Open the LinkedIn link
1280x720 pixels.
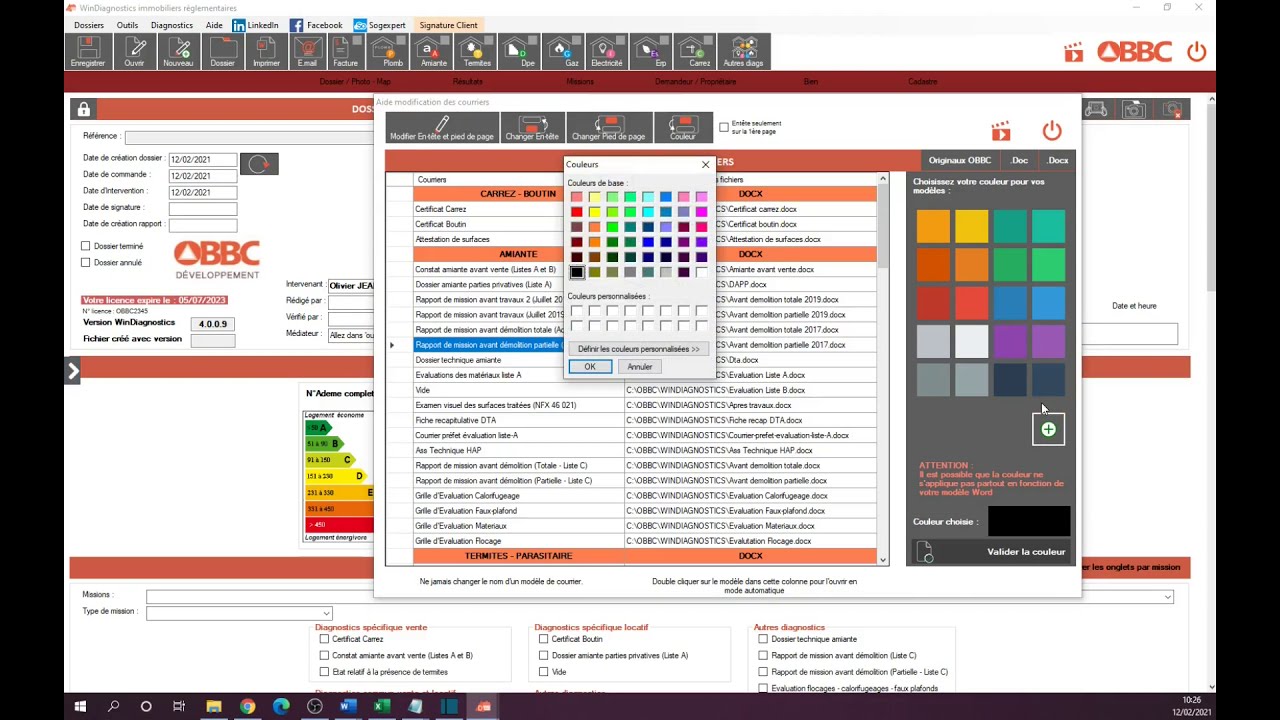[255, 25]
